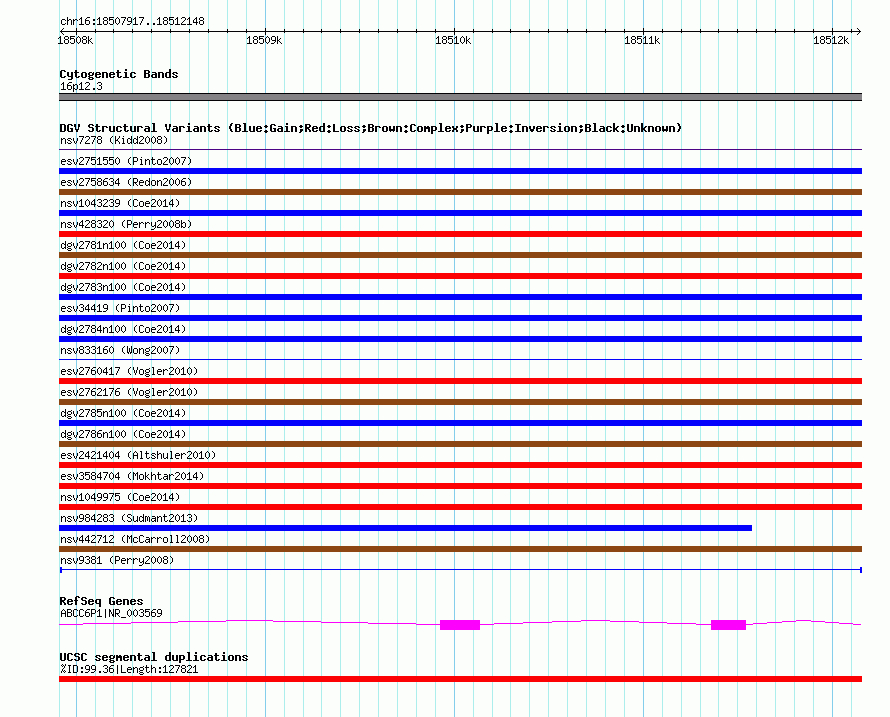Open variant esv2758634 (Redon2006) label
The width and height of the screenshot is (890, 717).
click(126, 182)
